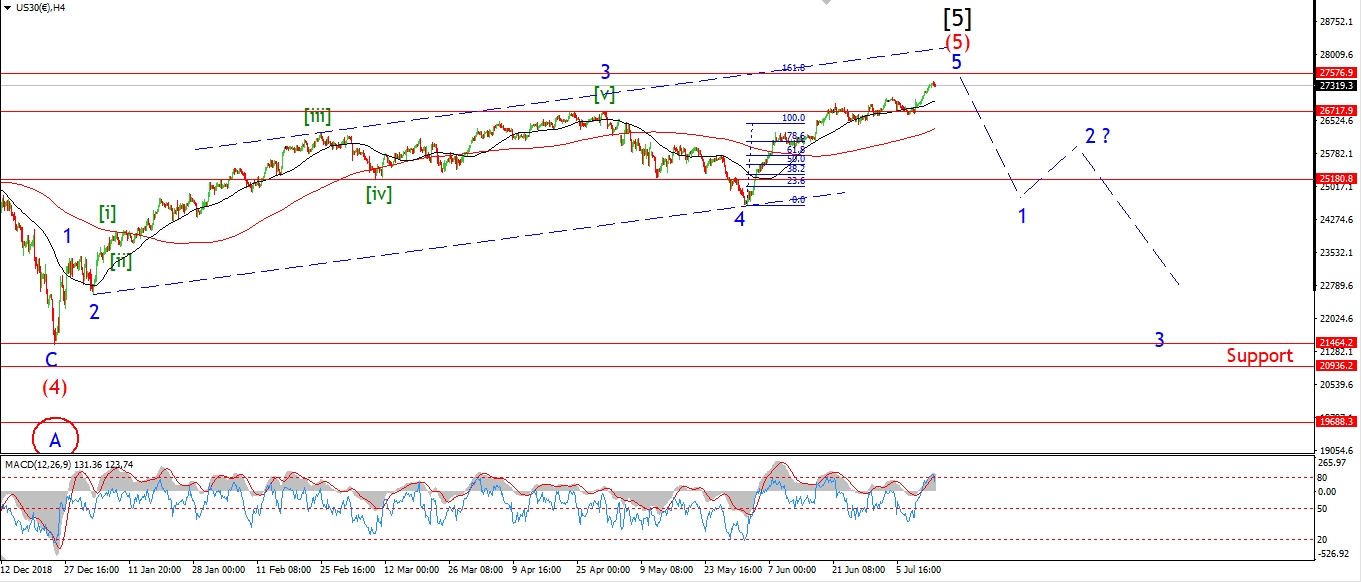Select the 25180.8 red price tag
The height and width of the screenshot is (582, 1362).
(1336, 179)
